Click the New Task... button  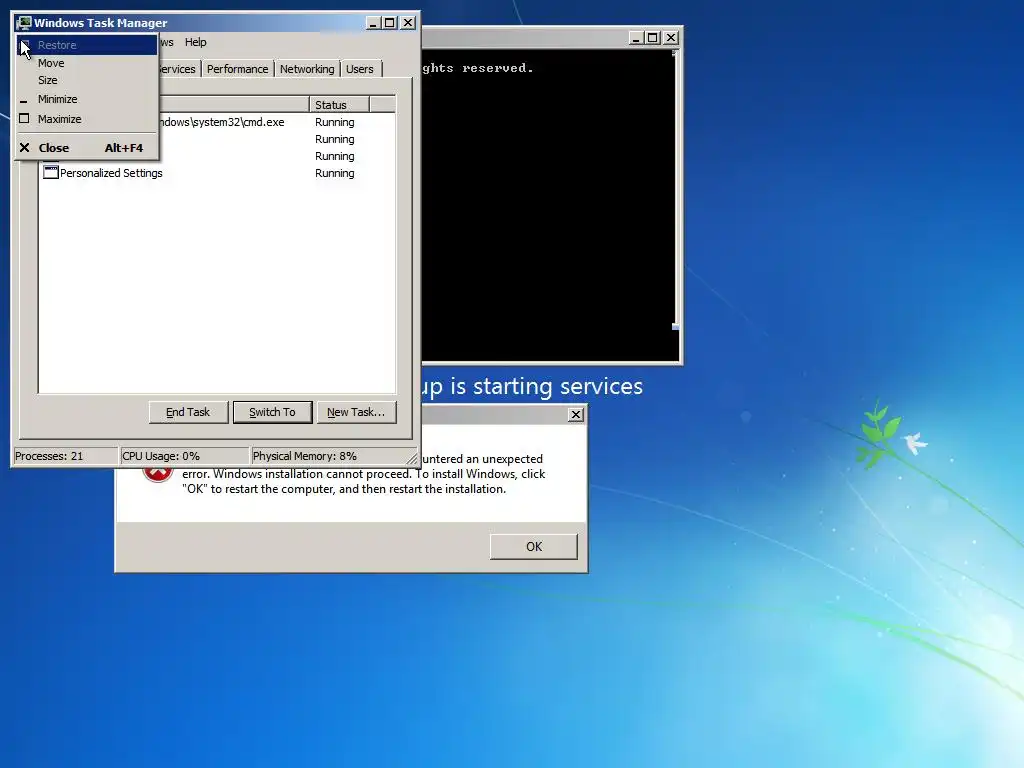356,412
